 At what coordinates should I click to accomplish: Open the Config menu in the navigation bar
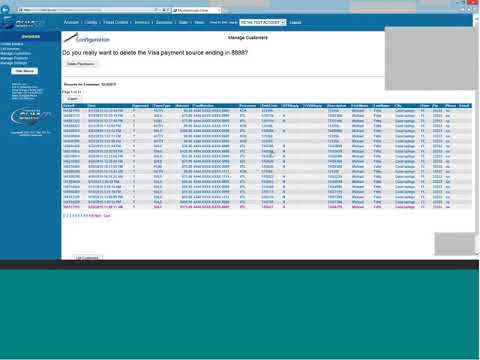pos(91,22)
